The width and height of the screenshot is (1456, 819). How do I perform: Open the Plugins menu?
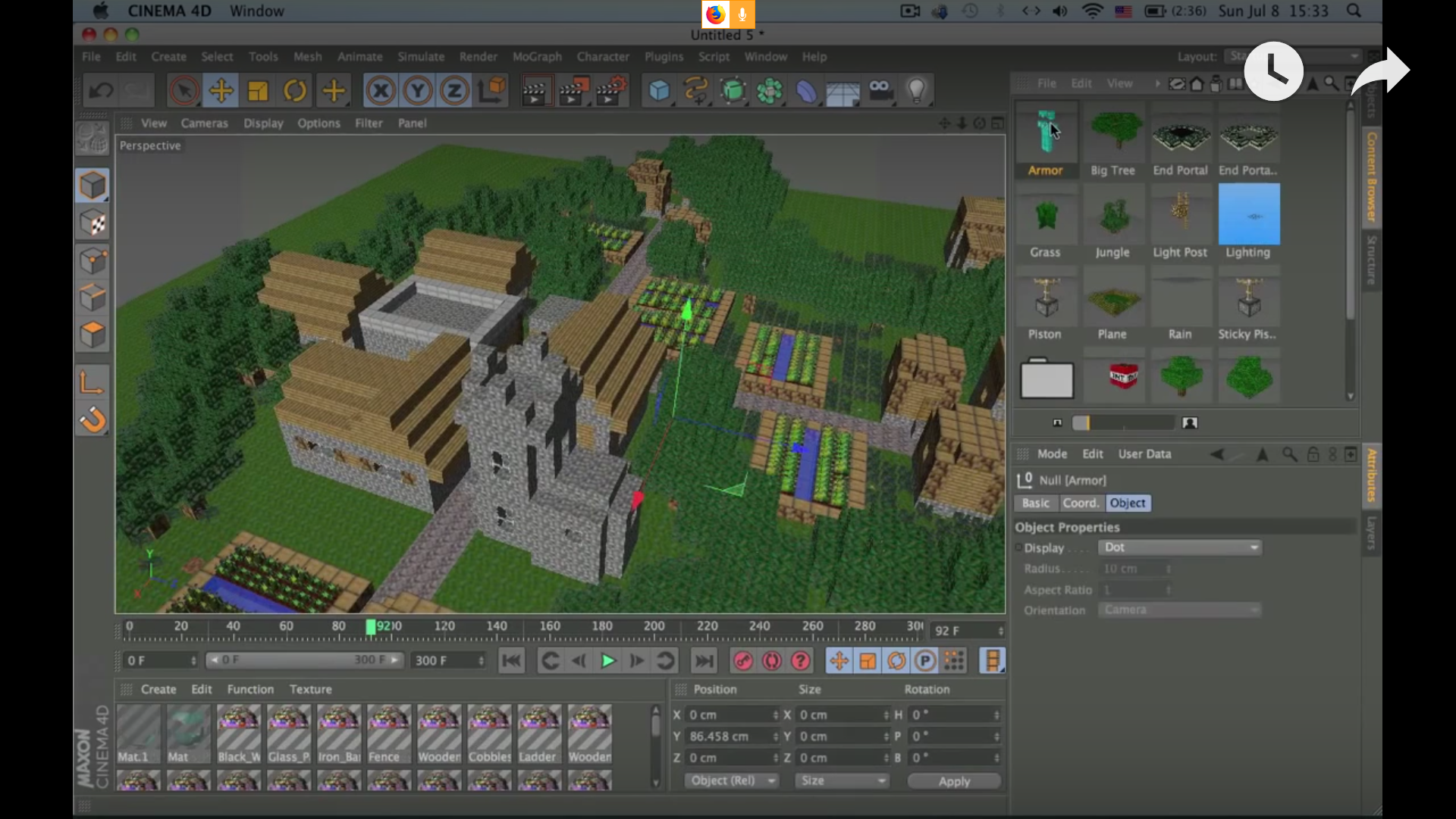pyautogui.click(x=664, y=57)
